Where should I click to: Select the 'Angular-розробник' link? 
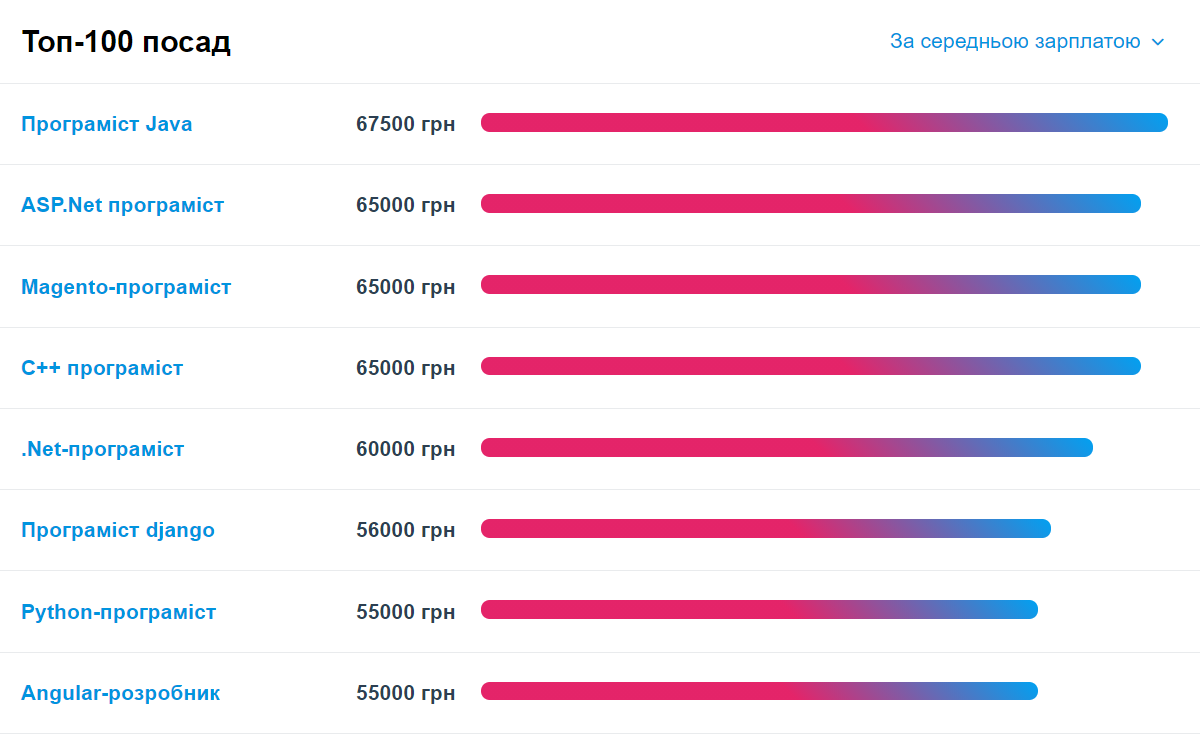pos(121,693)
